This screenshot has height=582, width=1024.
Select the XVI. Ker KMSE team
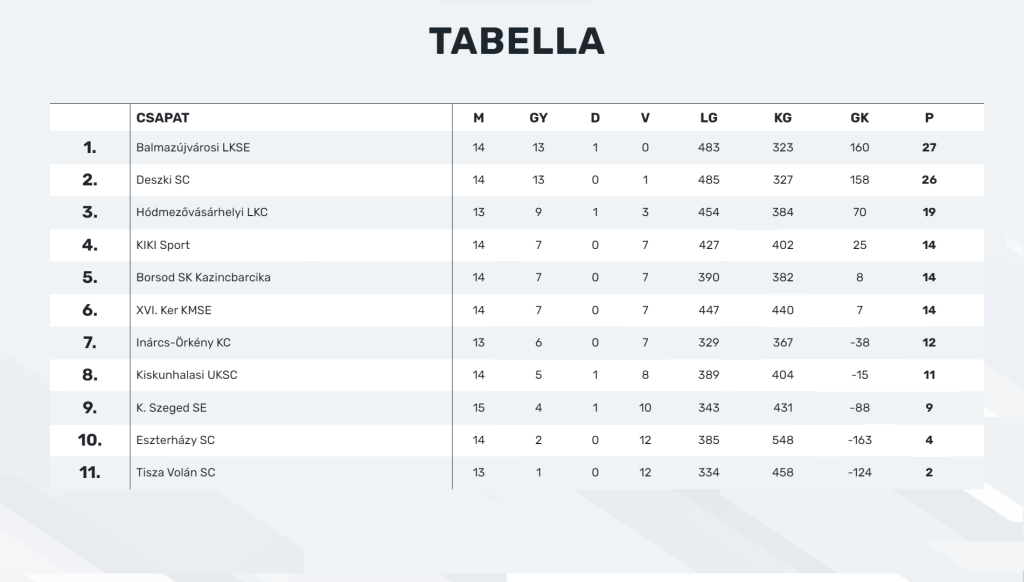[174, 310]
